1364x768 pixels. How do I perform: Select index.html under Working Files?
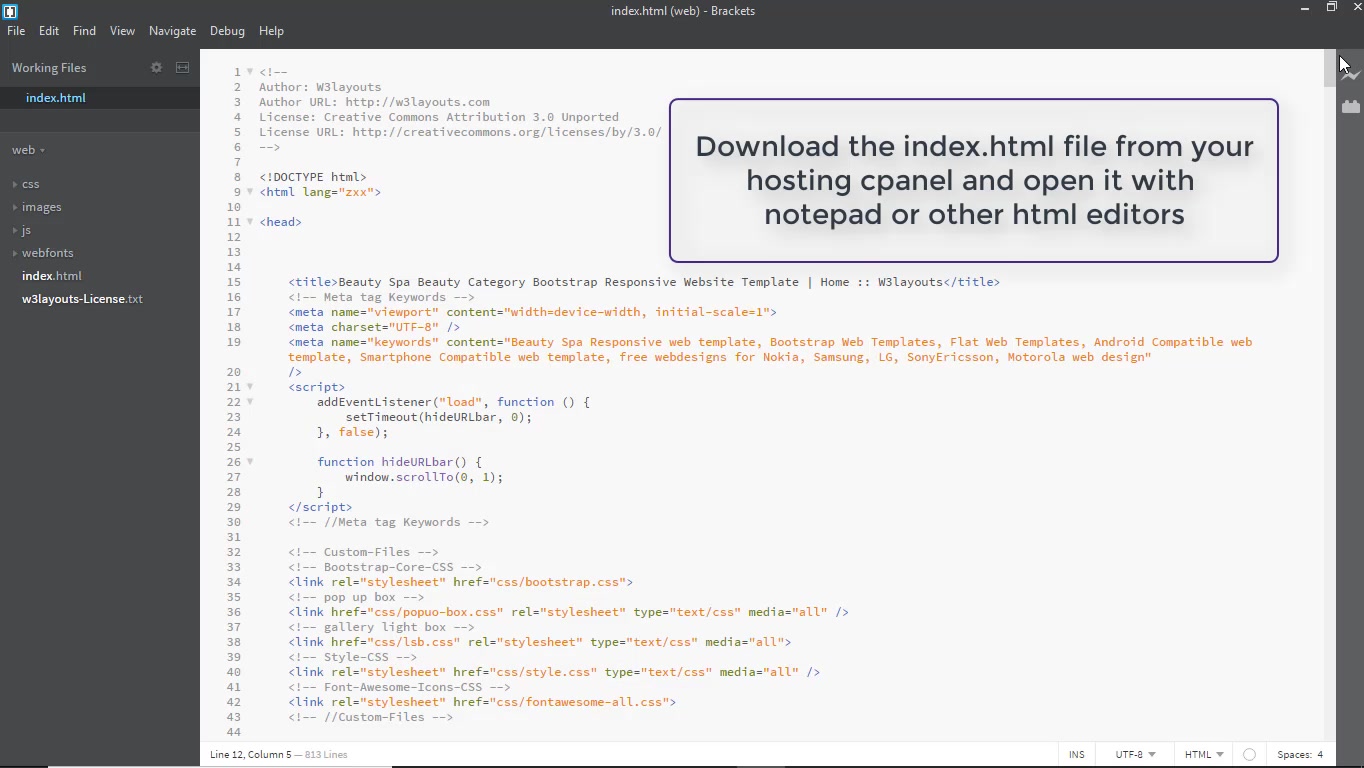coord(56,97)
